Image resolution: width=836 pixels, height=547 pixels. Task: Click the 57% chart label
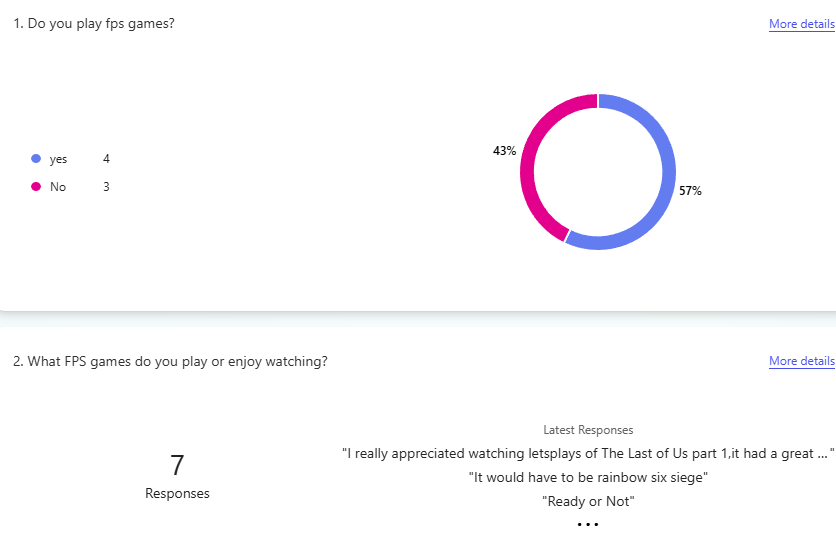[690, 191]
